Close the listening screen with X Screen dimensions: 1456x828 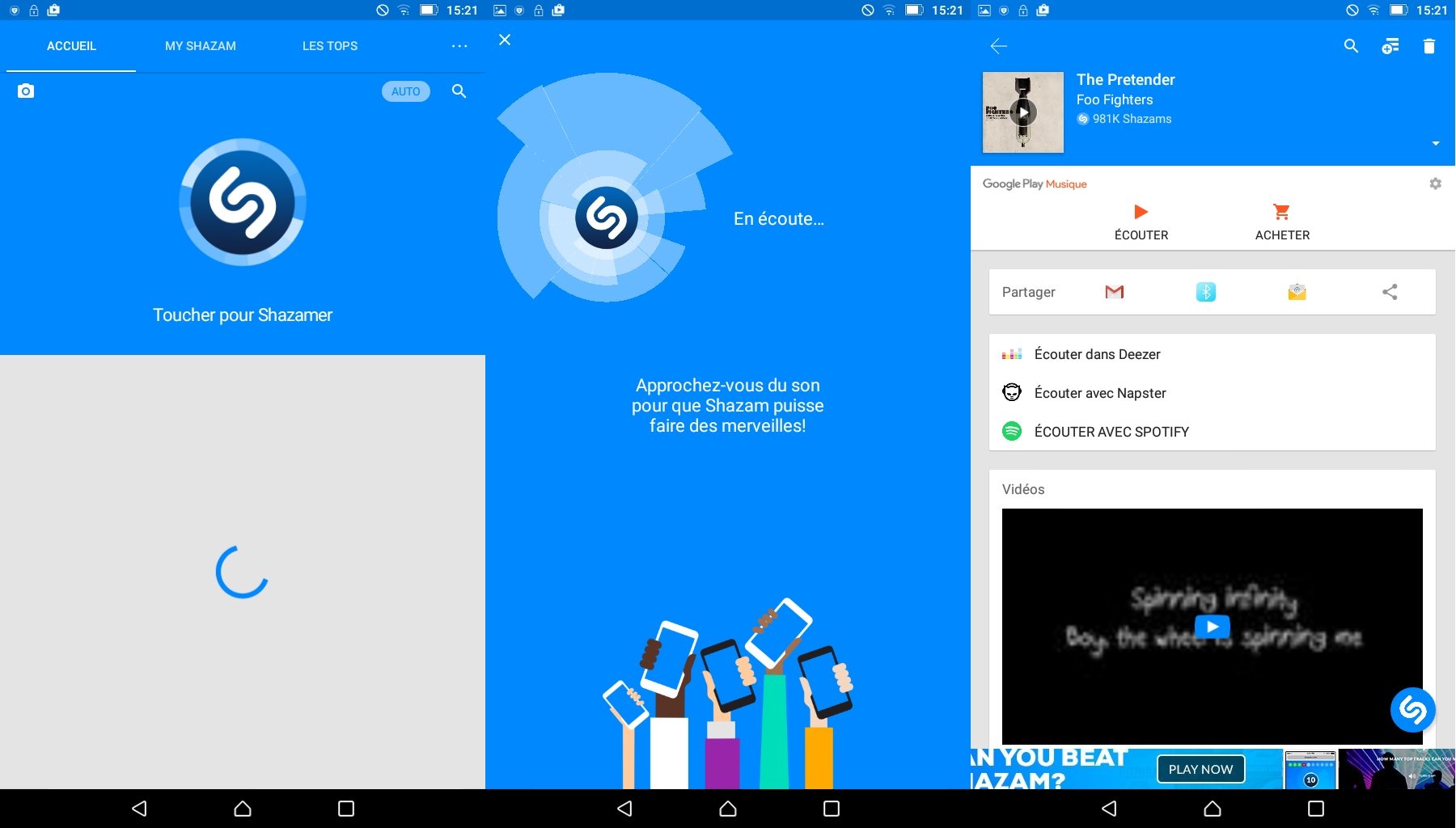[505, 40]
